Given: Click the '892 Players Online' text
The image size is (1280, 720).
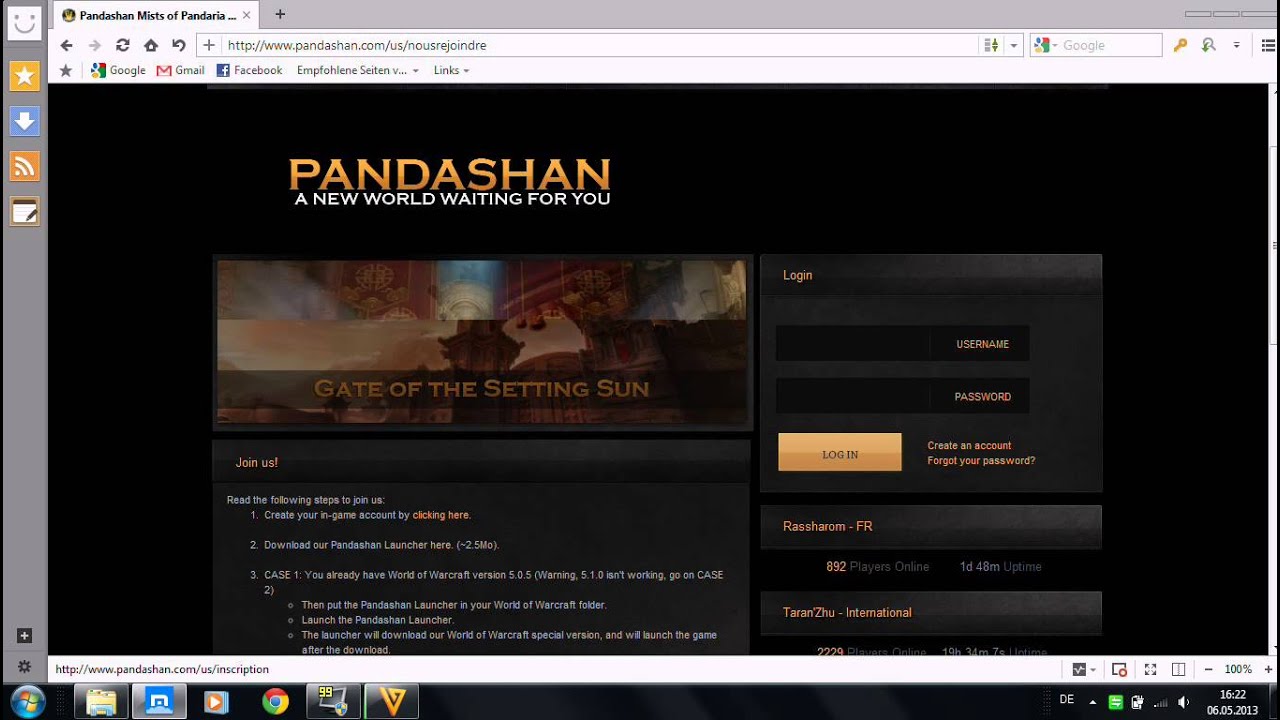Looking at the screenshot, I should (877, 567).
